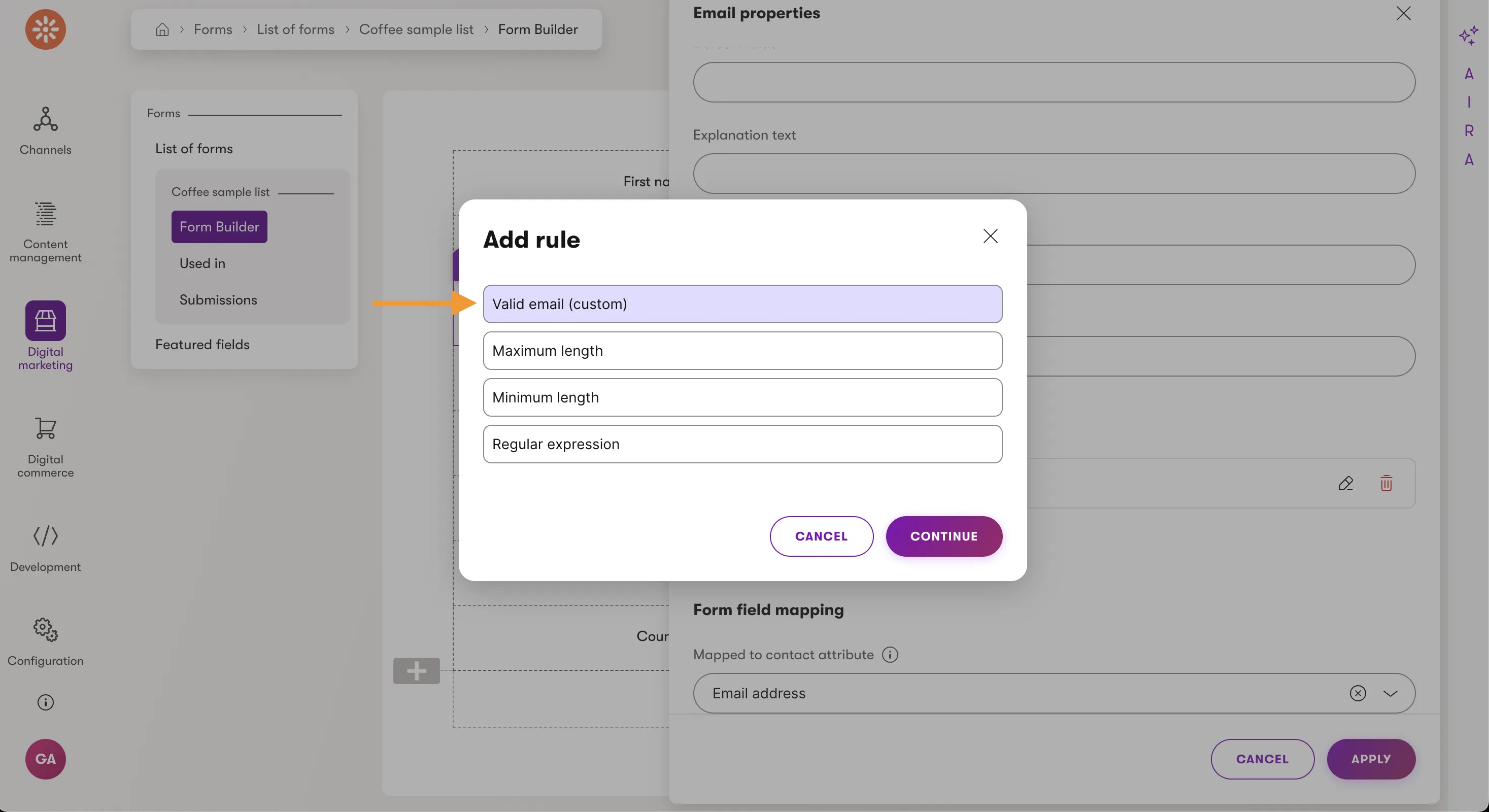Expand the contact attribute dropdown chevron

1390,693
